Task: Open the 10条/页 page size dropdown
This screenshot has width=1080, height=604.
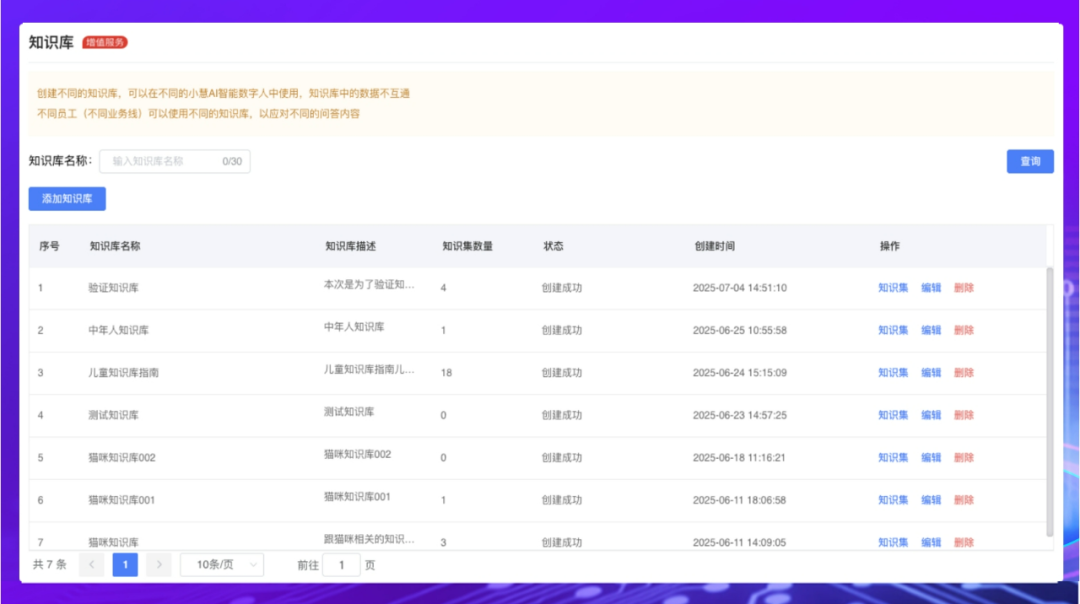Action: [222, 565]
